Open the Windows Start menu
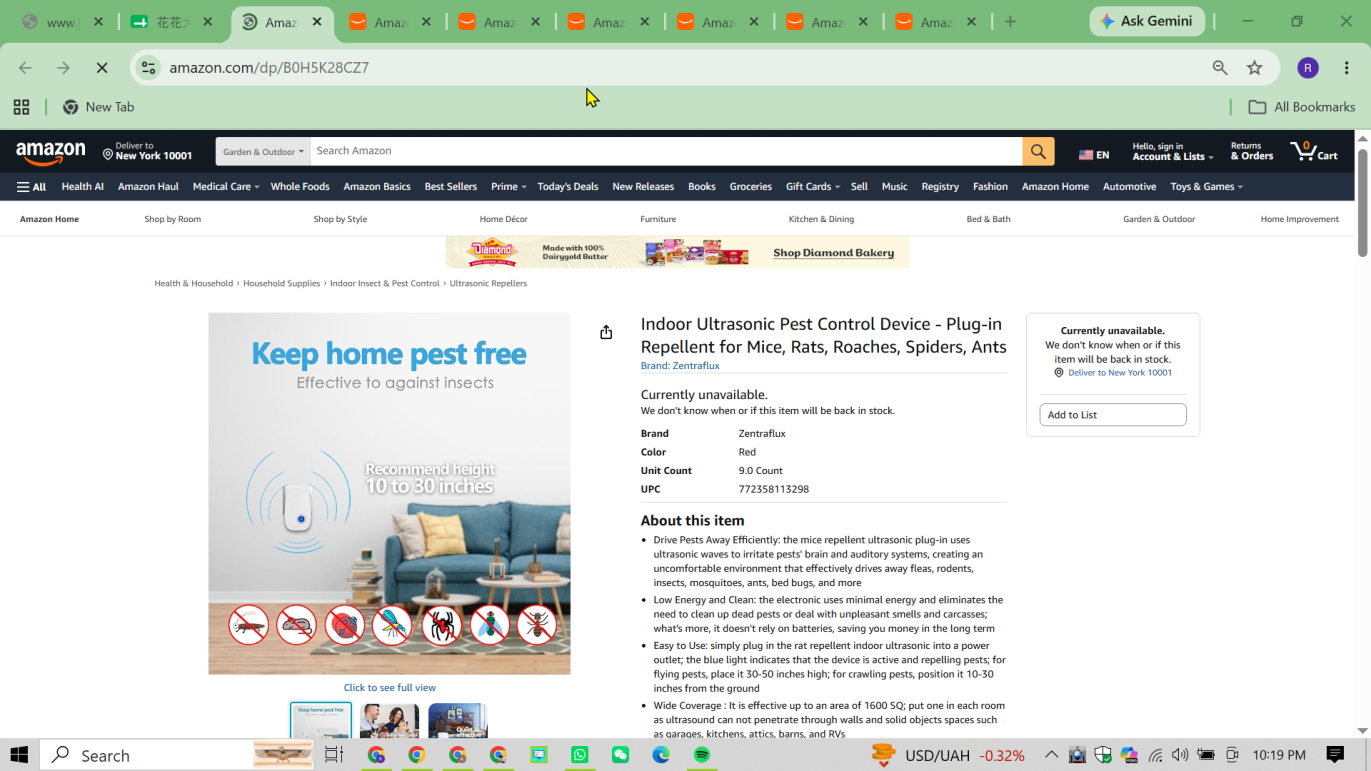This screenshot has width=1371, height=771. pos(19,755)
